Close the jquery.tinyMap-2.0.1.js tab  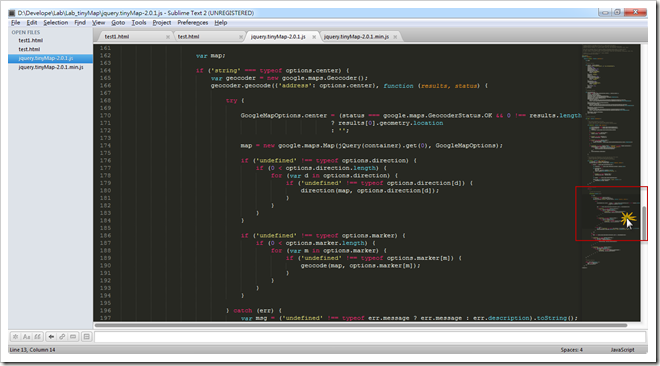coord(314,37)
